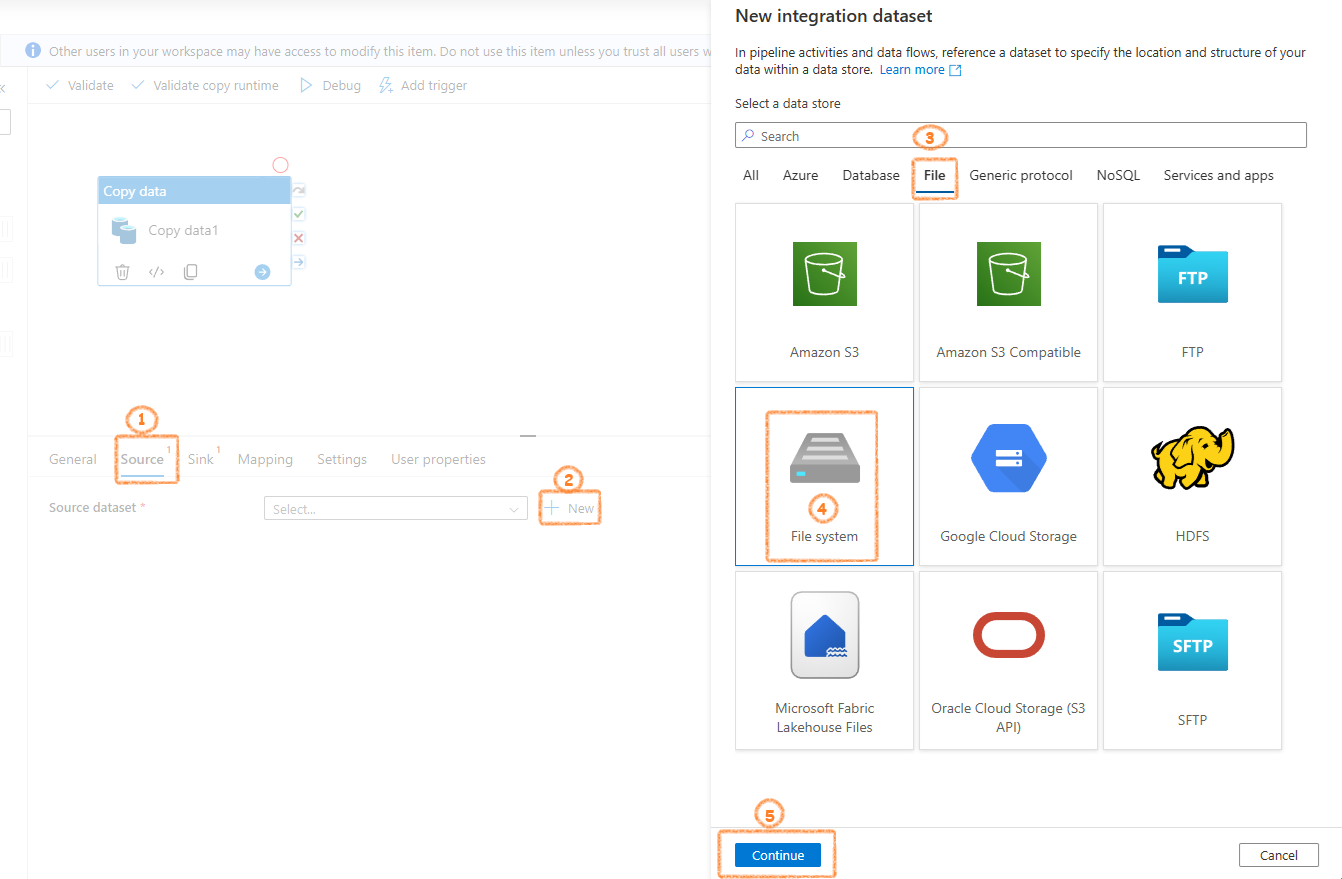
Task: Click the Continue button
Action: click(778, 855)
